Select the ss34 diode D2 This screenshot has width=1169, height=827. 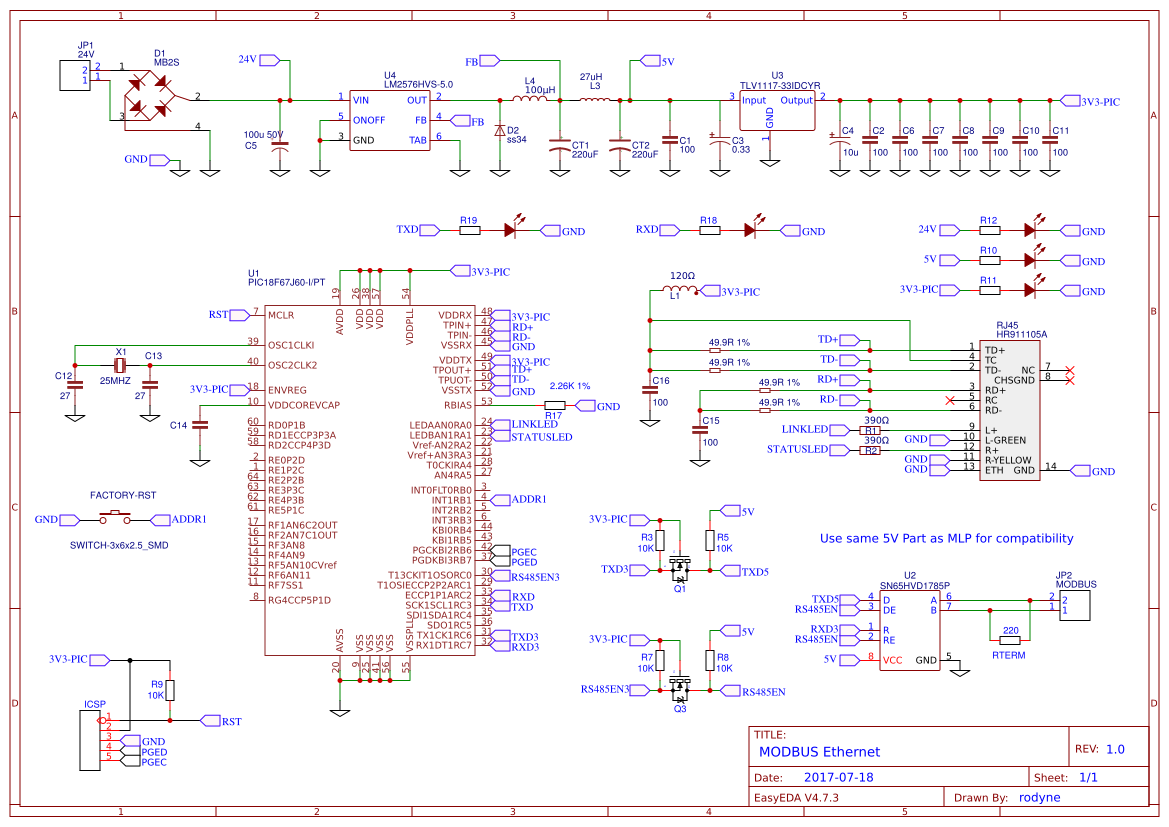coord(499,130)
